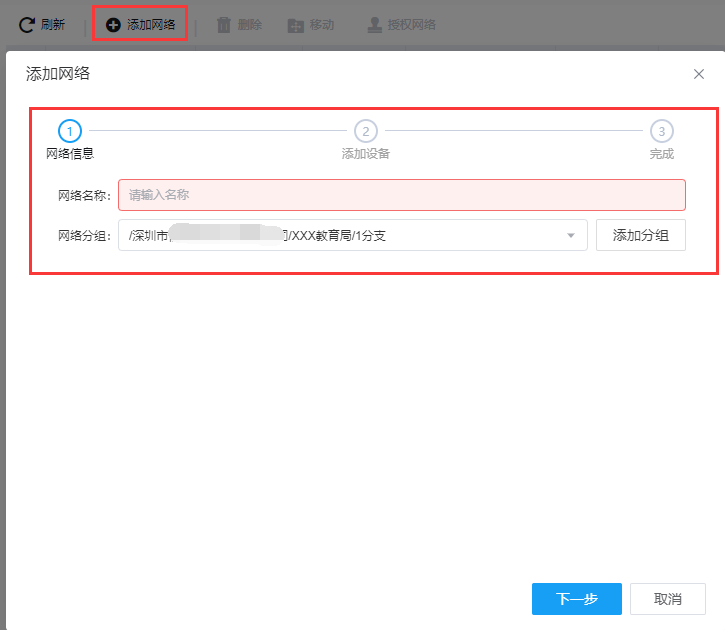Click the 下一步 button
Viewport: 725px width, 630px height.
tap(577, 599)
